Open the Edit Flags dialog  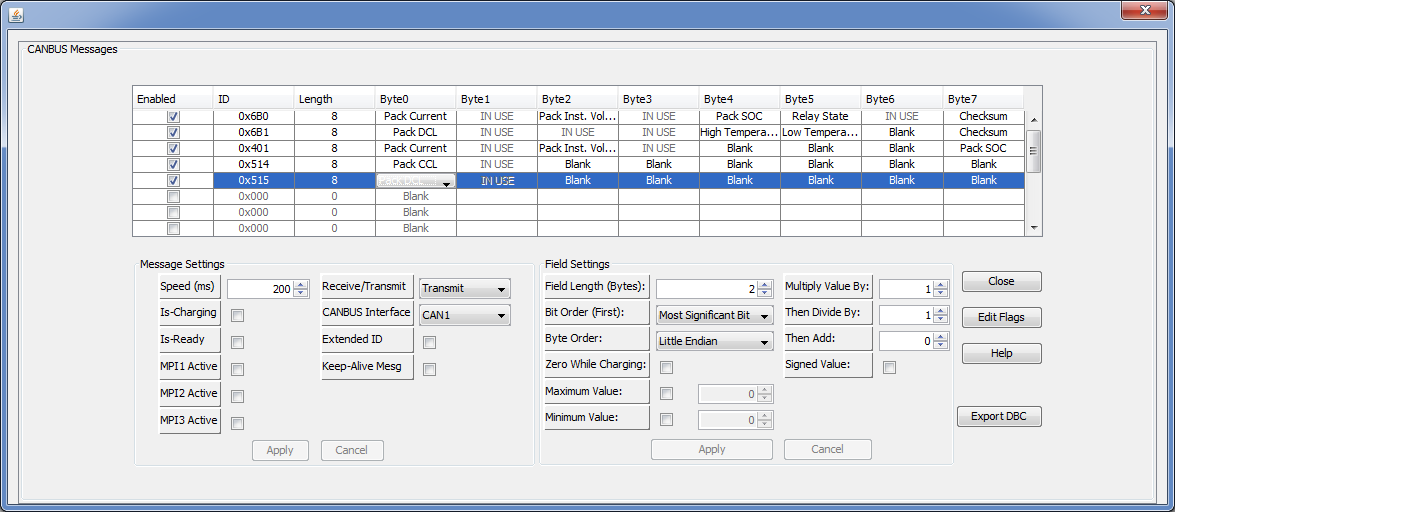(1001, 318)
